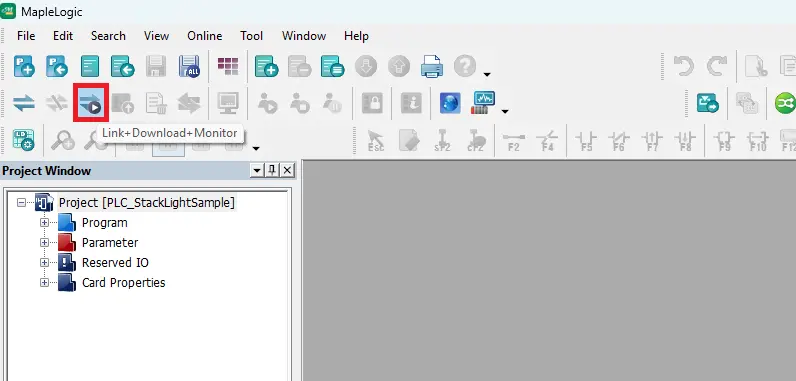Click the gray document with minus icon
The height and width of the screenshot is (381, 796).
(x=299, y=66)
